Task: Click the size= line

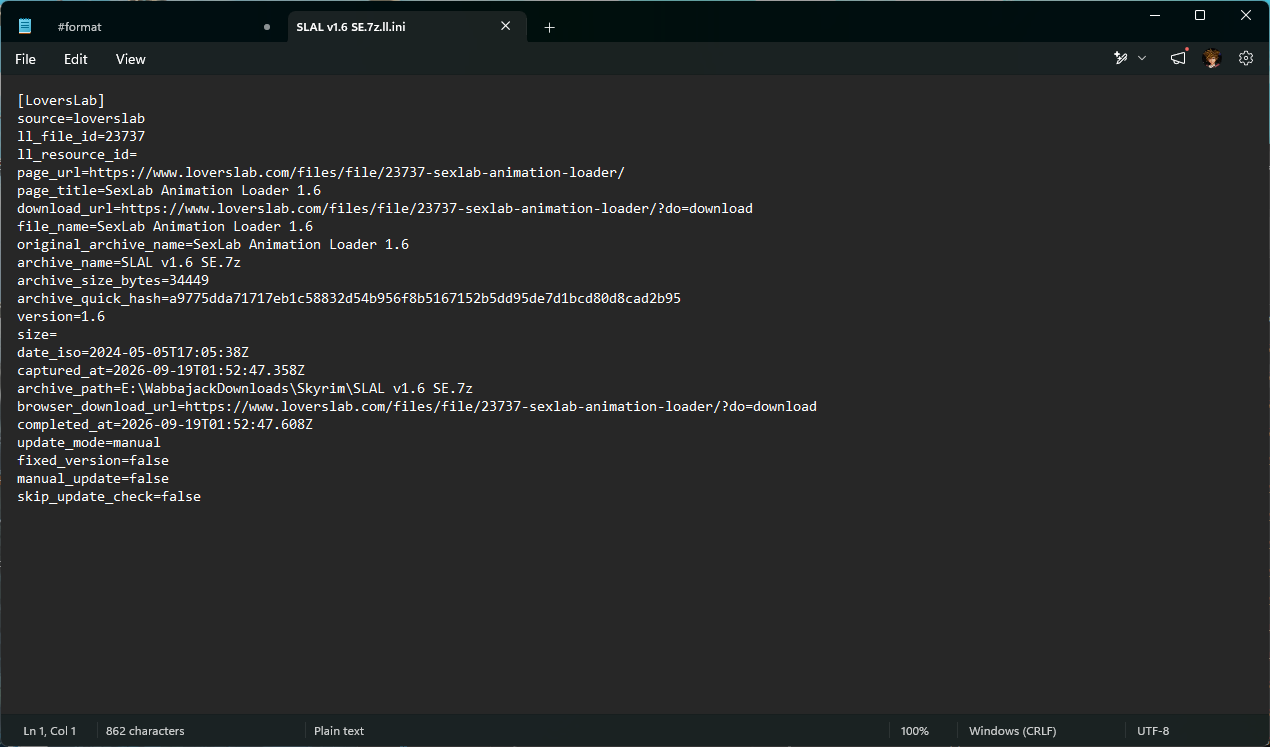Action: [x=37, y=334]
